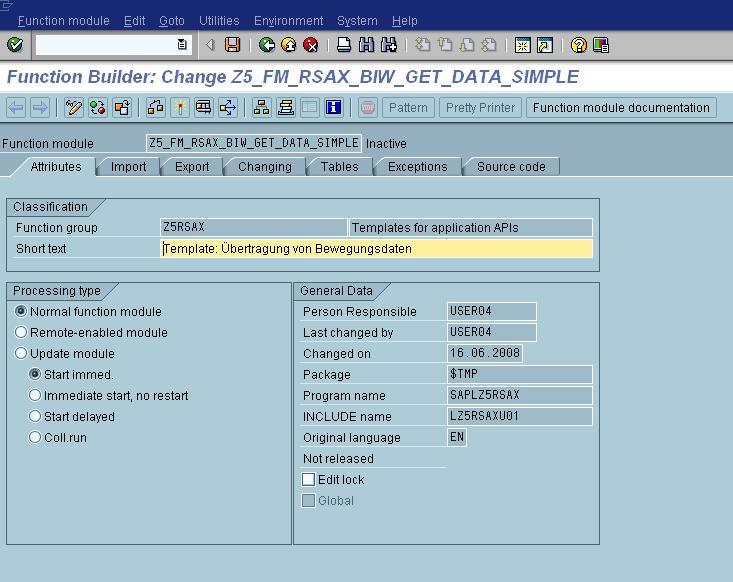Click Function module documentation button
Image resolution: width=733 pixels, height=582 pixels.
click(621, 108)
